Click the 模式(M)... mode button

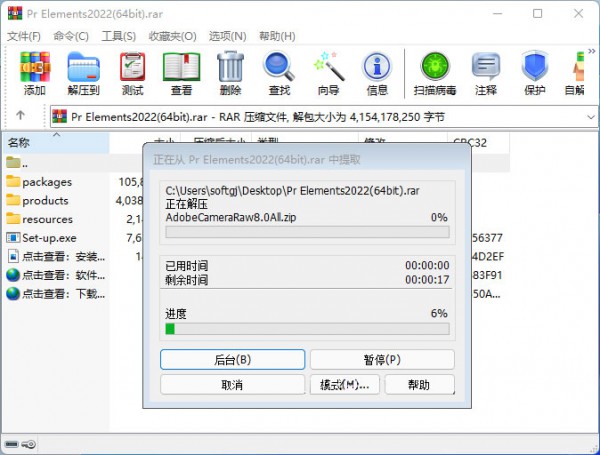[344, 385]
